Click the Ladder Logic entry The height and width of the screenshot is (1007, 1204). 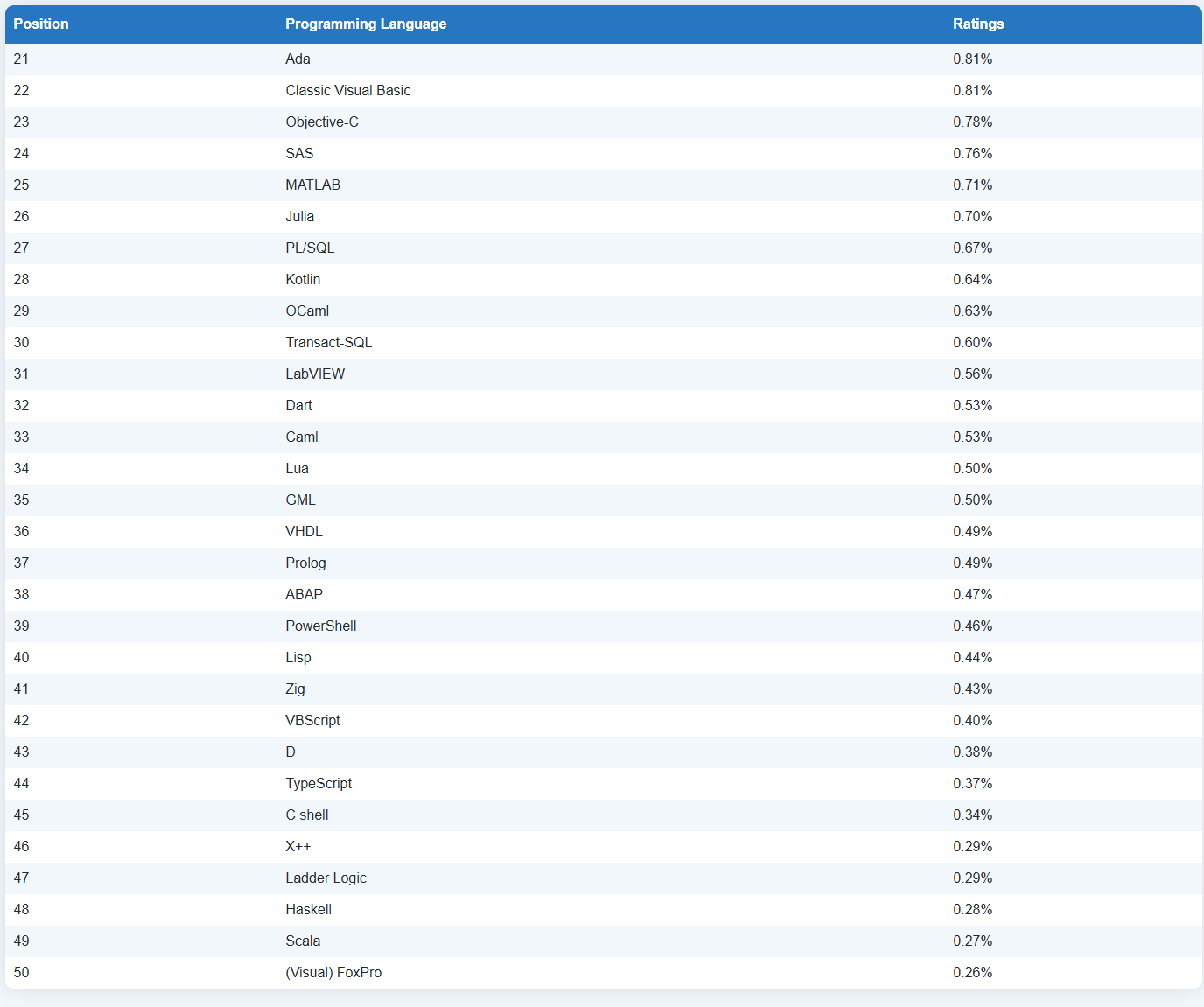(x=325, y=878)
